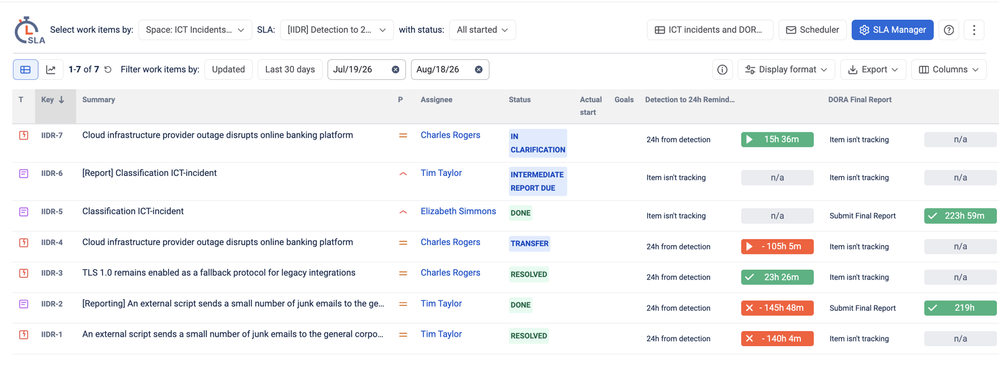Open the three-dot more options menu
The image size is (999, 368).
coord(974,30)
